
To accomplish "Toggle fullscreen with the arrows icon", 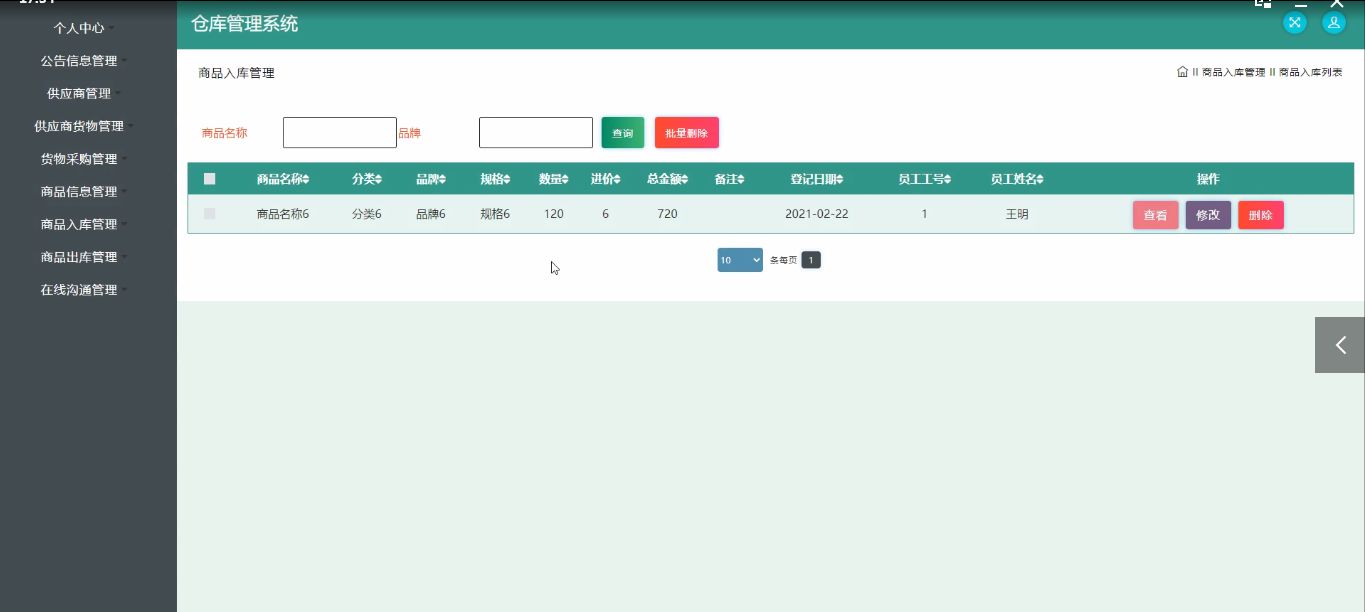I will (1295, 23).
